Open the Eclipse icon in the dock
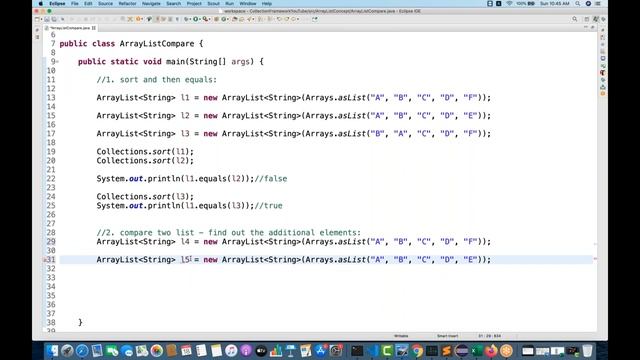 pyautogui.click(x=462, y=351)
